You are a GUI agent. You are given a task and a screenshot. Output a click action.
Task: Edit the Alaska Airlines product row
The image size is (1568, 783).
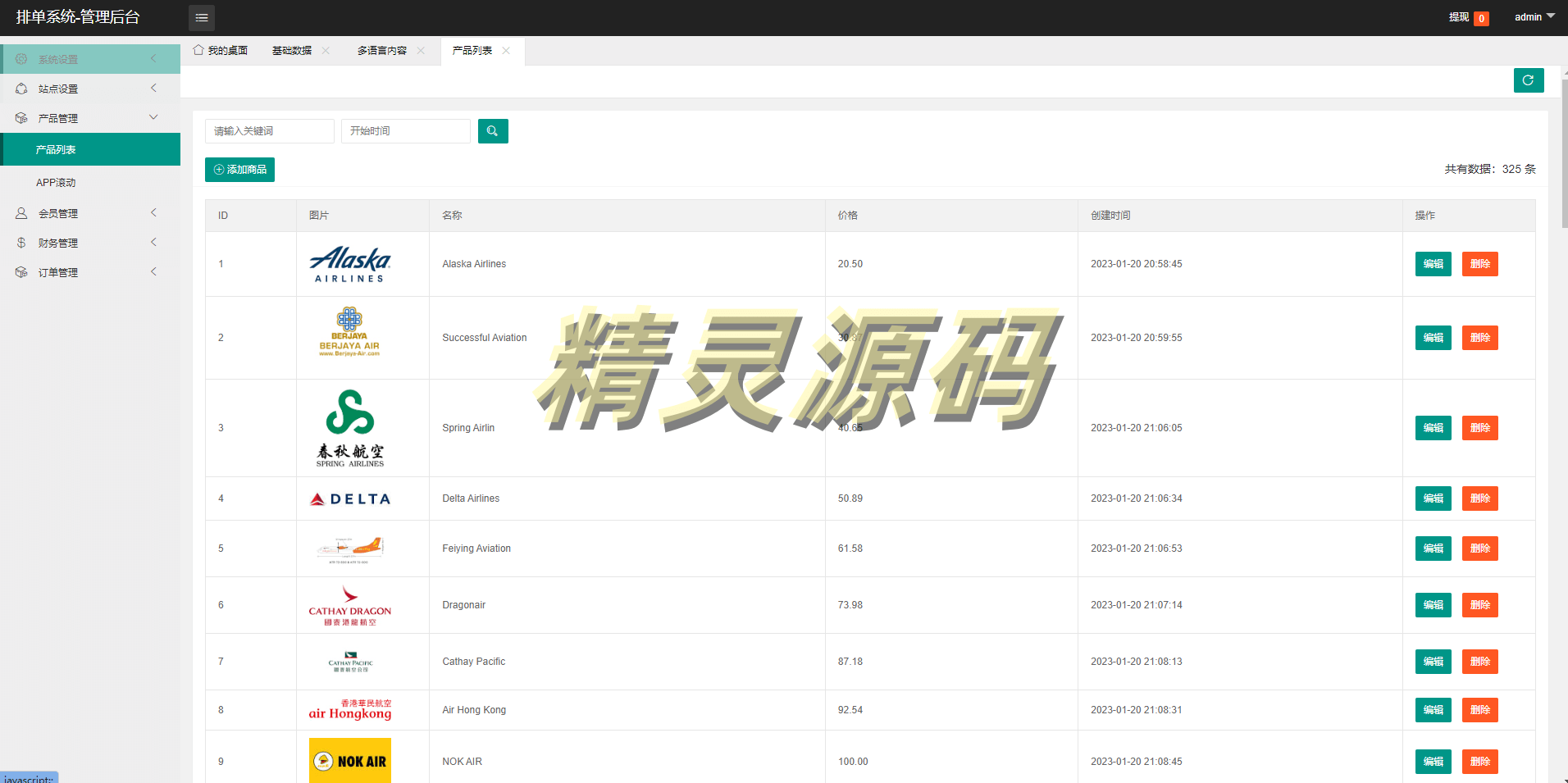click(x=1433, y=264)
